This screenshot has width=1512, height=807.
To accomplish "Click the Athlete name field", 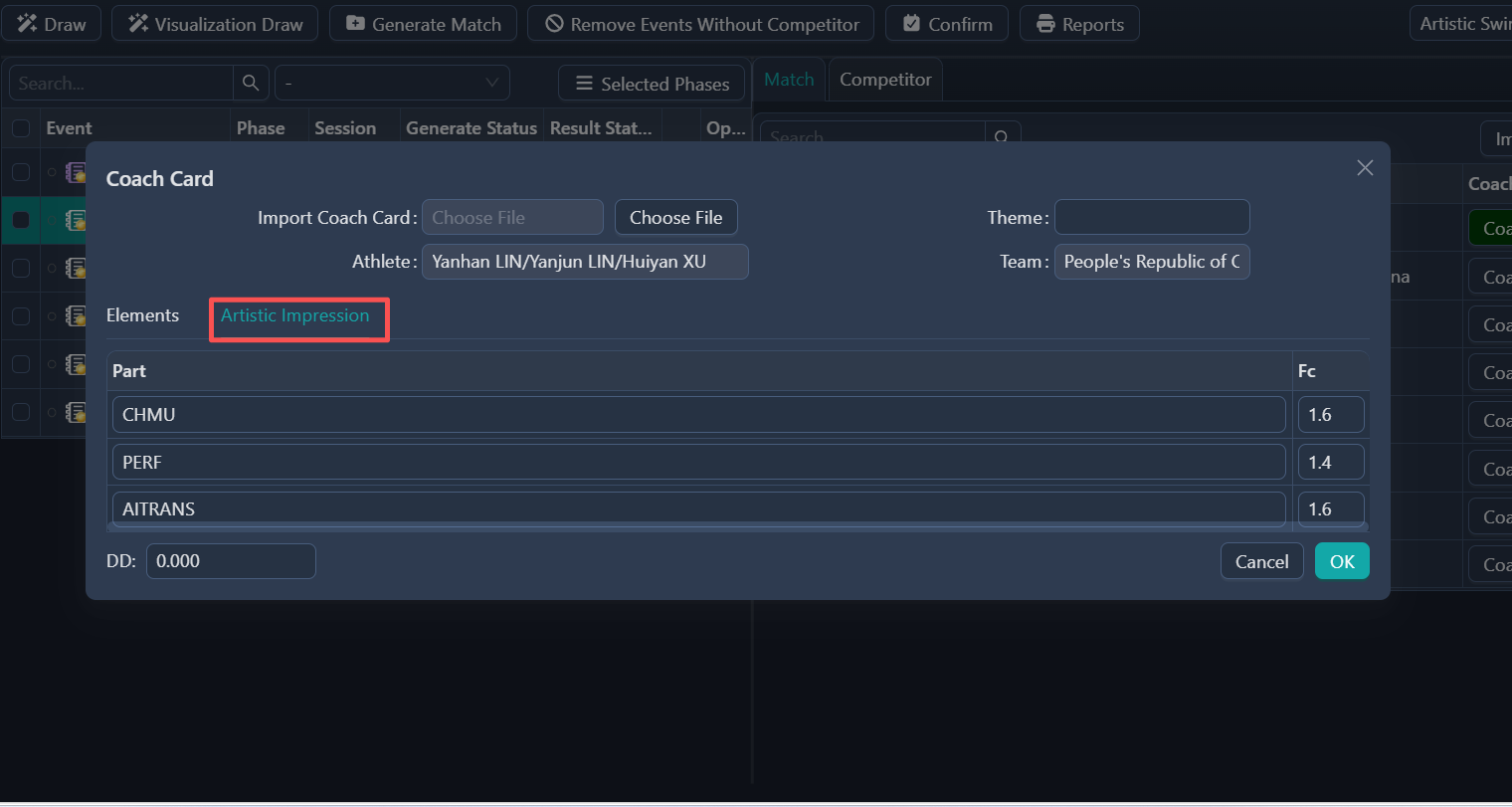I will (x=585, y=262).
